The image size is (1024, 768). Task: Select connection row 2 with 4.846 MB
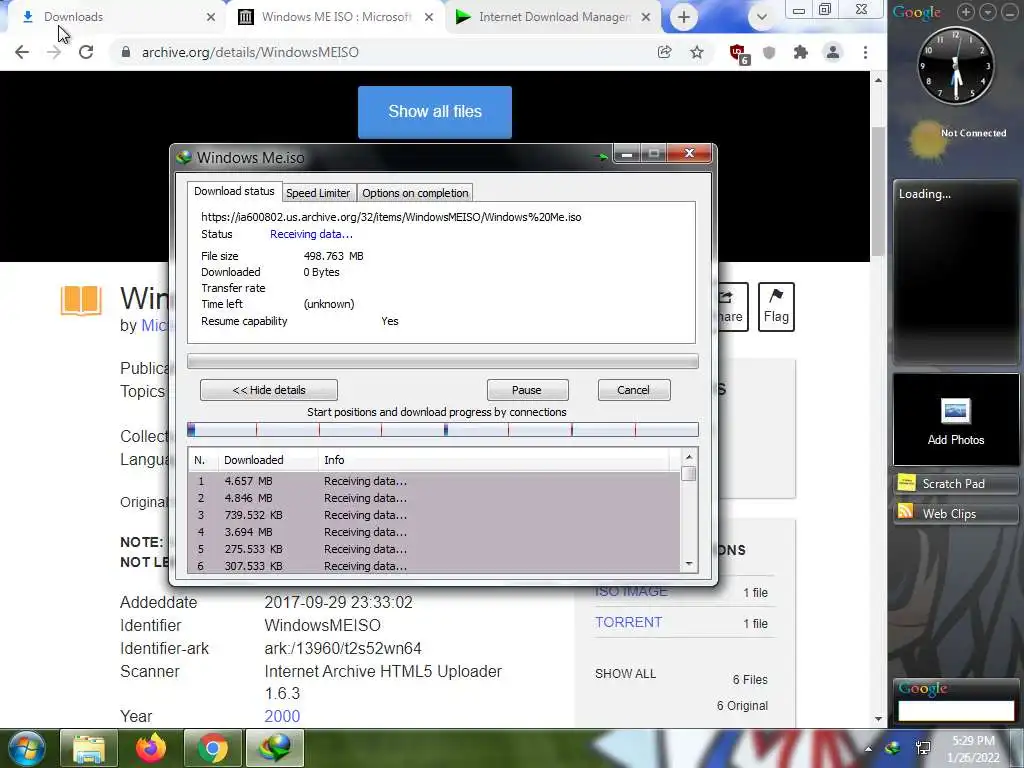[434, 498]
